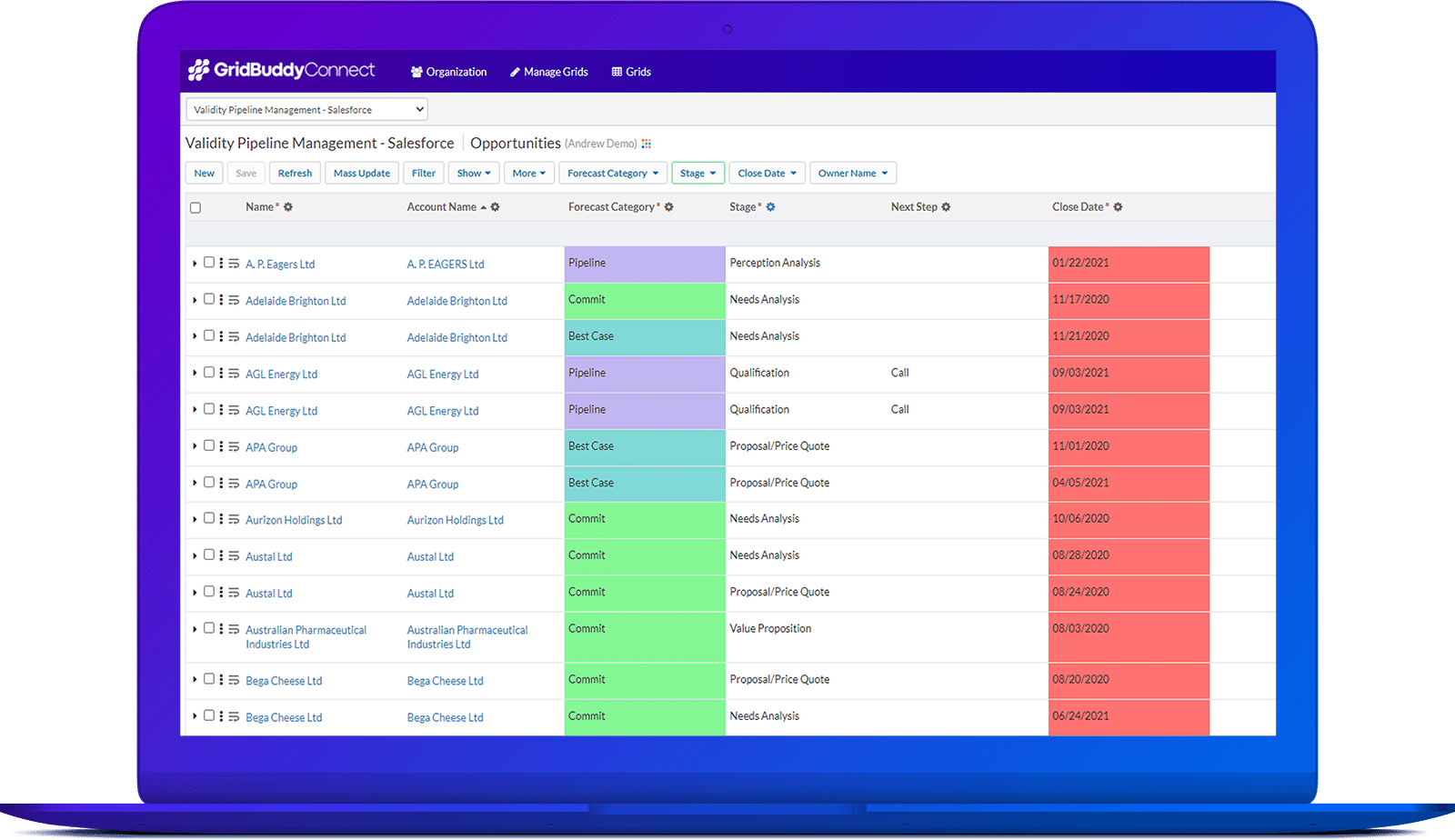Expand the A. P. Eagers Ltd row
The width and height of the screenshot is (1455, 840).
click(x=195, y=264)
